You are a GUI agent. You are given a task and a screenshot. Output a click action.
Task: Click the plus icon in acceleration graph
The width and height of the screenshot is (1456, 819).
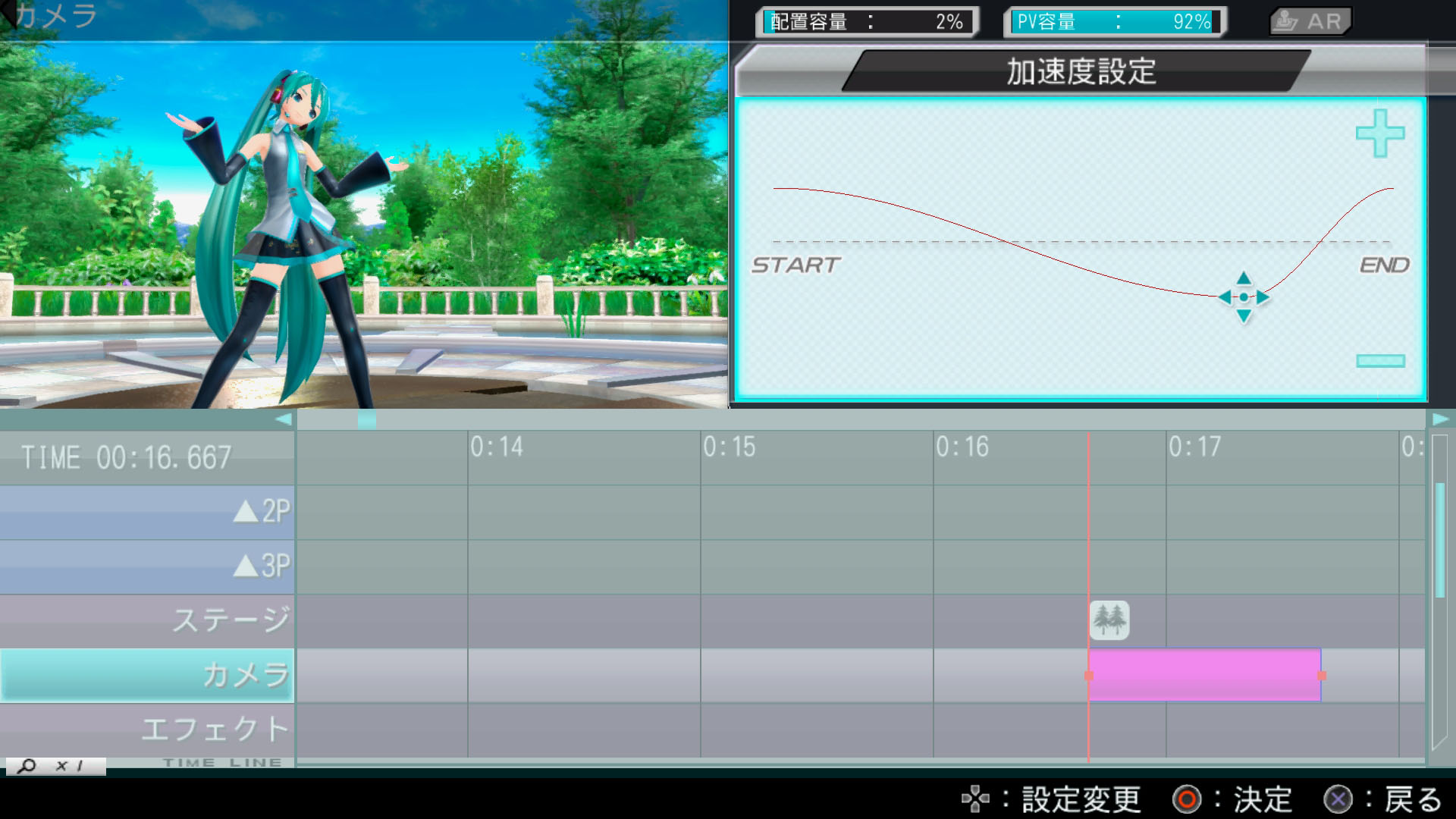pyautogui.click(x=1379, y=133)
